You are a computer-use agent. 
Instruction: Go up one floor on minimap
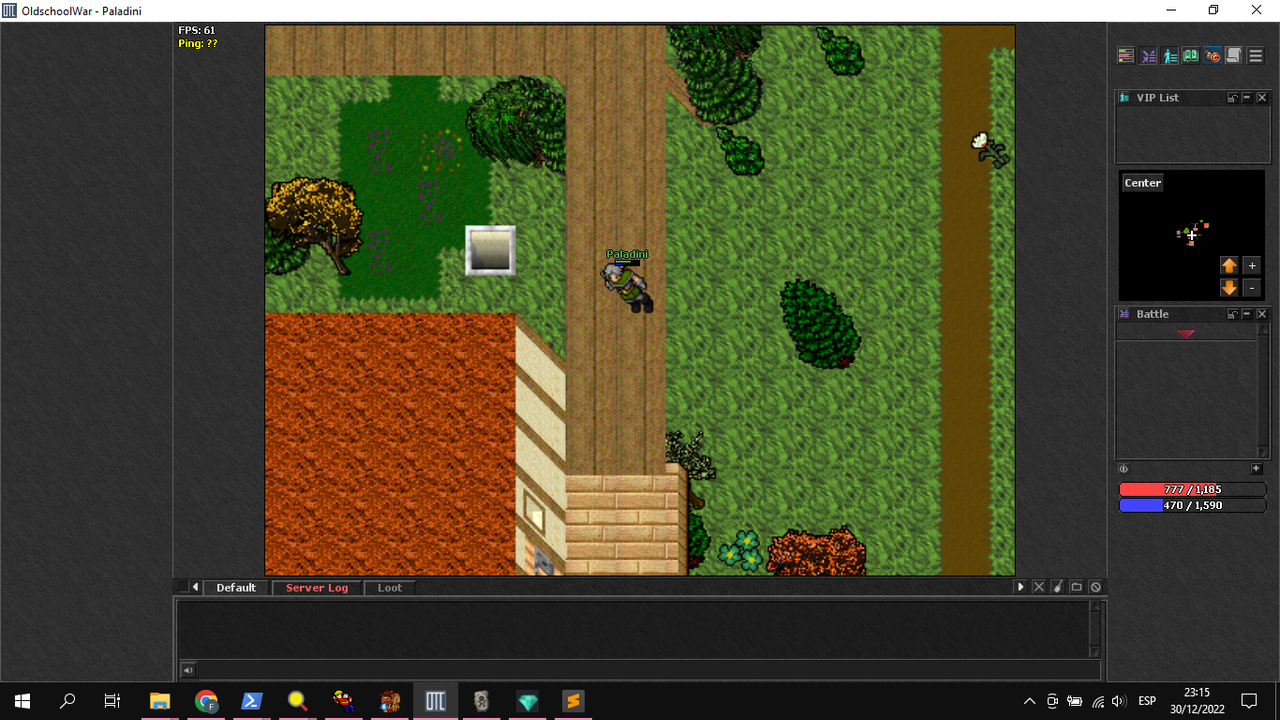(1229, 265)
